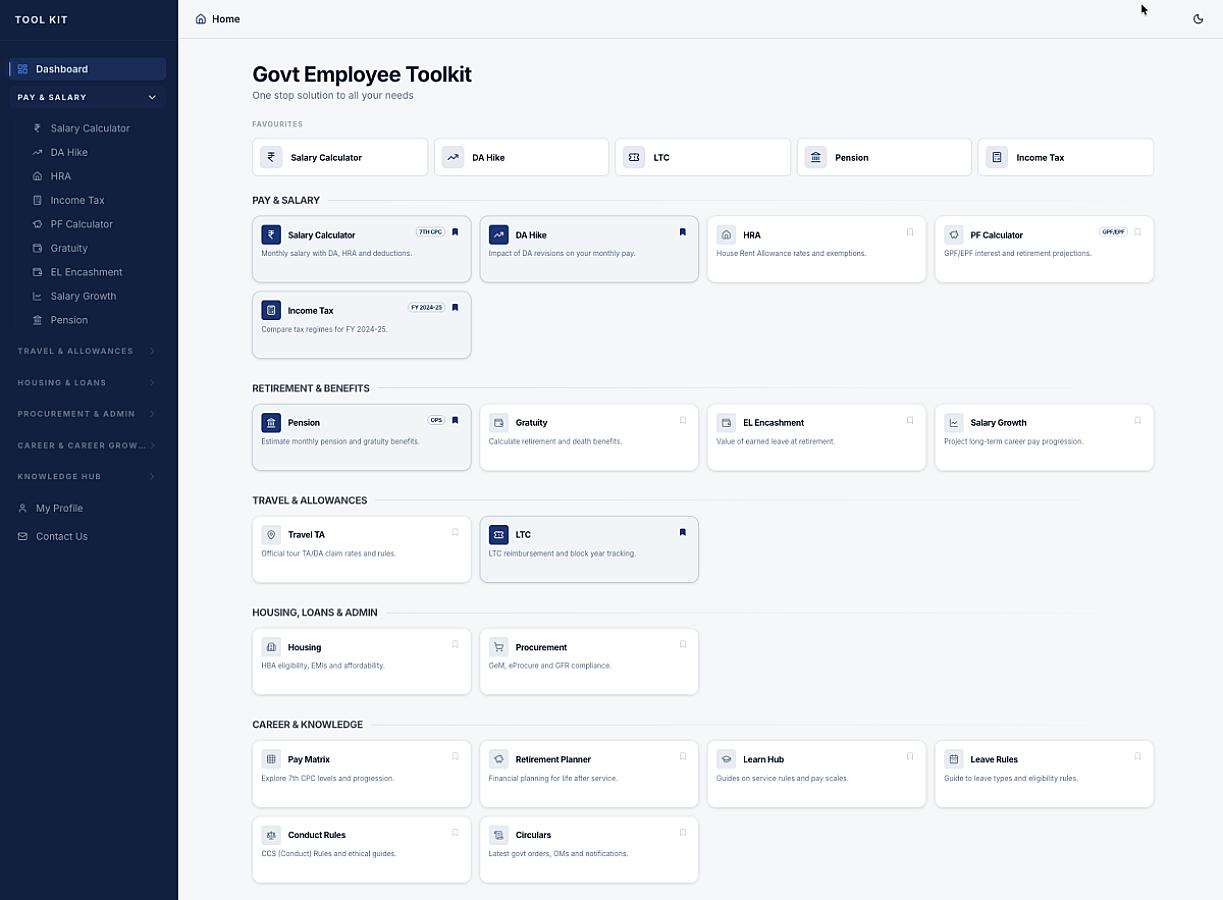The height and width of the screenshot is (900, 1223).
Task: Click house icon on HRA card
Action: [726, 235]
